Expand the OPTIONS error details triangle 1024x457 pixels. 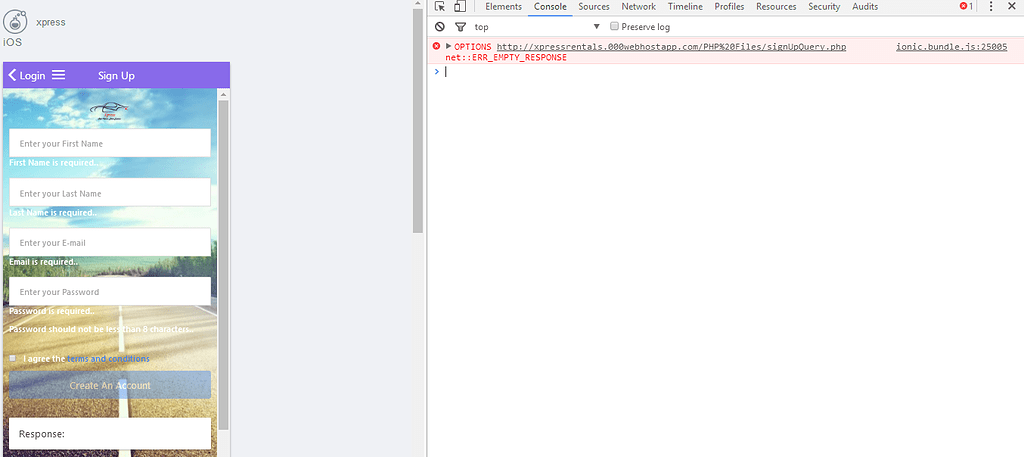(449, 46)
